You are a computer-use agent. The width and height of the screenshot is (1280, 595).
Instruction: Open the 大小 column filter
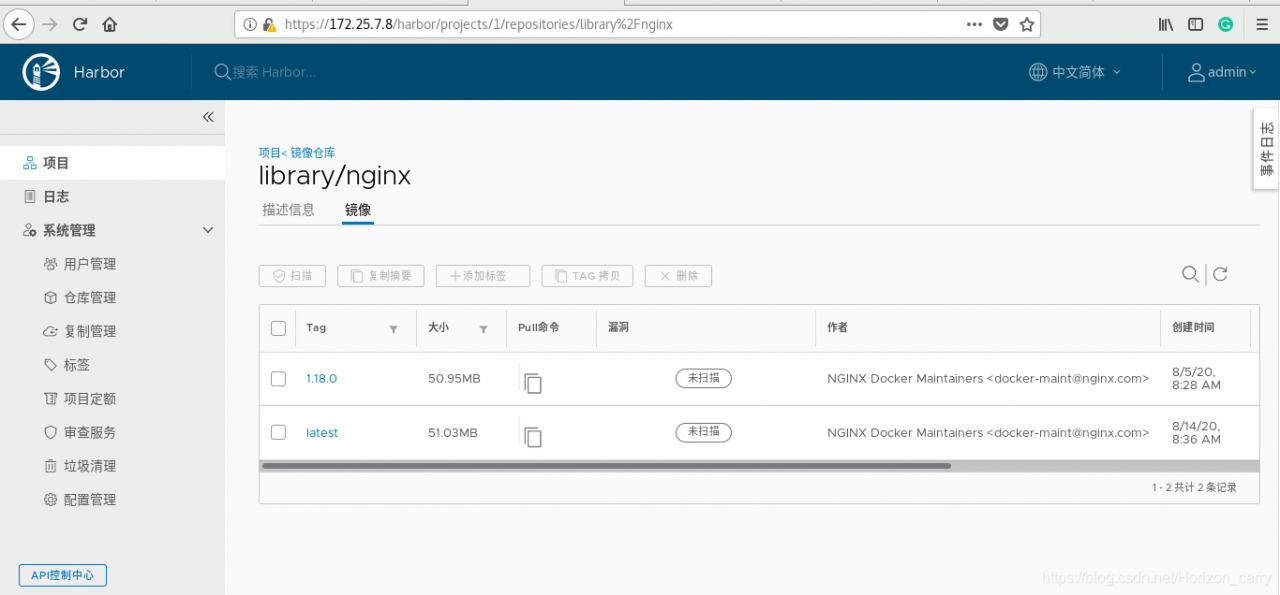[483, 329]
